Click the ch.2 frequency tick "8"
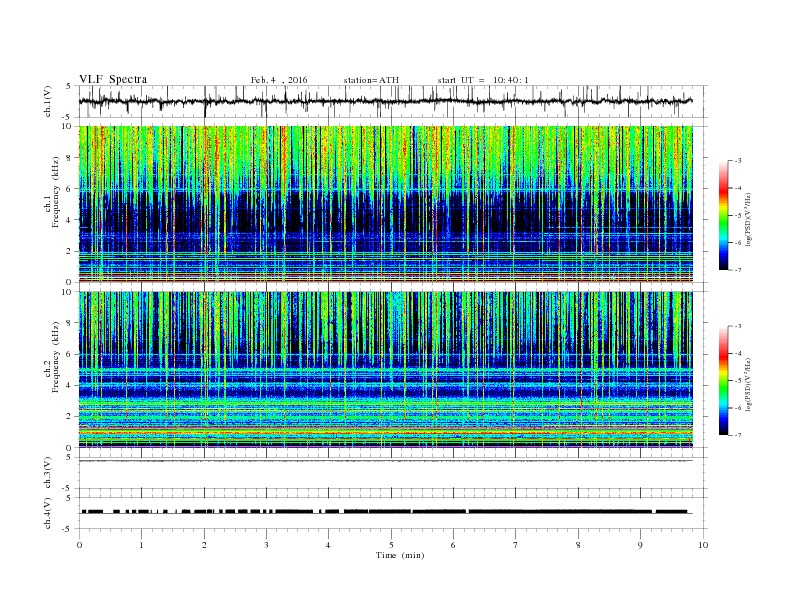Image resolution: width=792 pixels, height=612 pixels. point(69,323)
